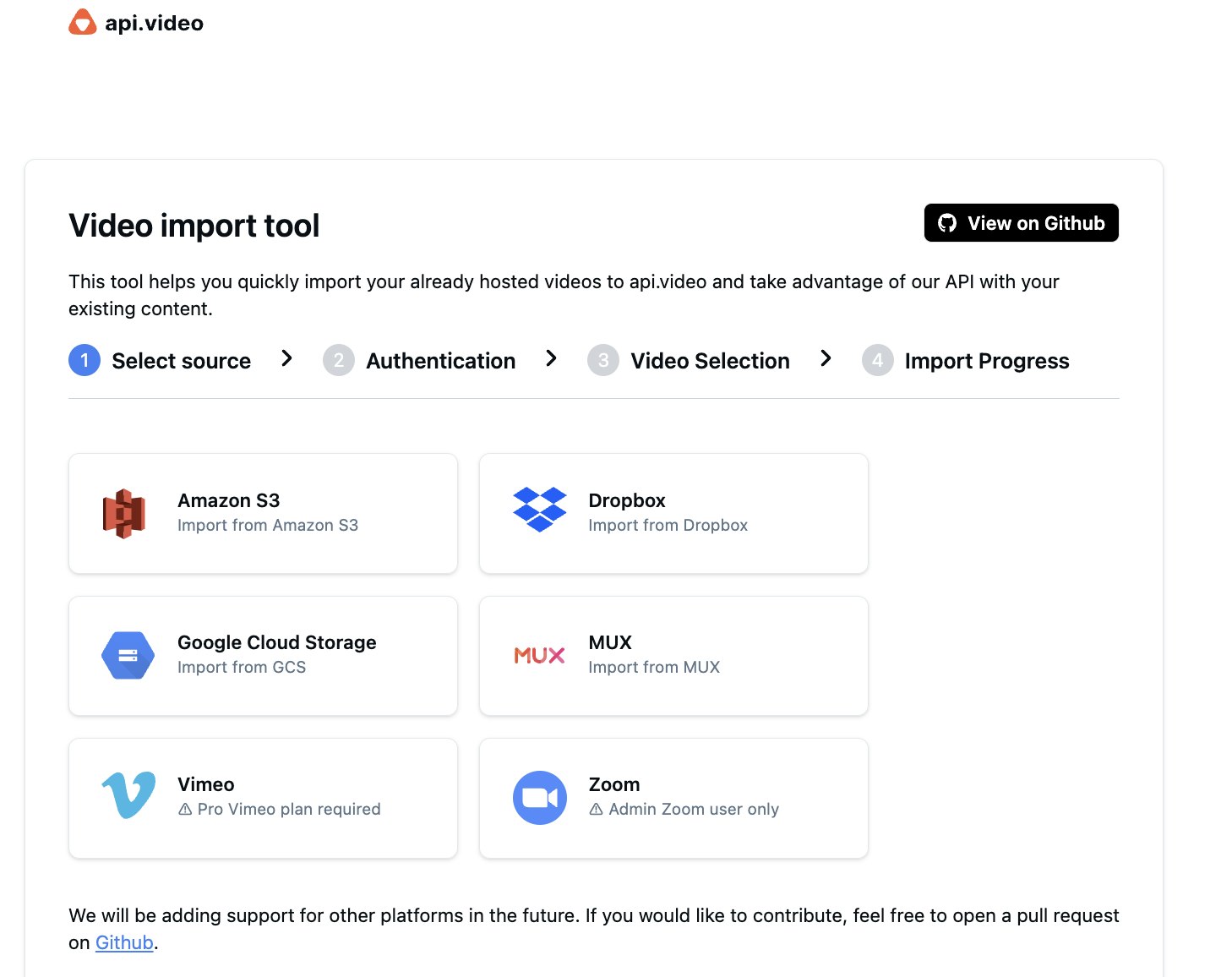Click the MUX logo icon
This screenshot has width=1232, height=977.
coord(539,655)
